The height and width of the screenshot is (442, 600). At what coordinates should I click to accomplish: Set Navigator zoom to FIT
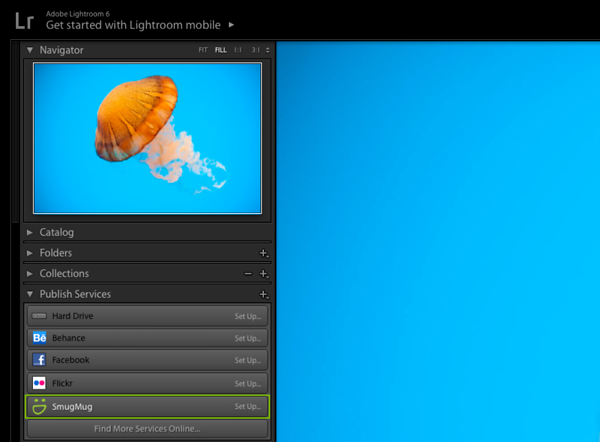(203, 50)
